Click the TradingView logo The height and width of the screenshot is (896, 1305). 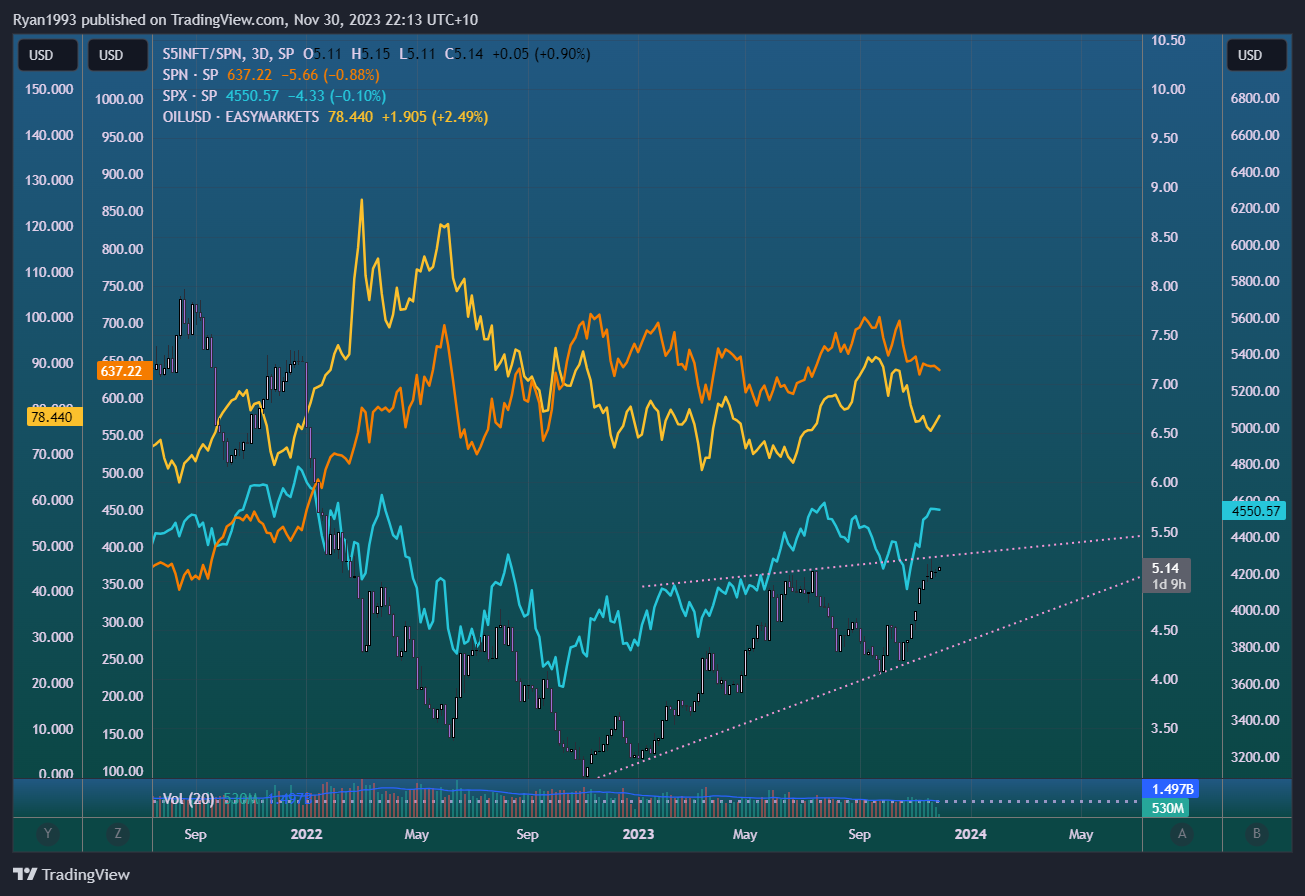coord(71,874)
